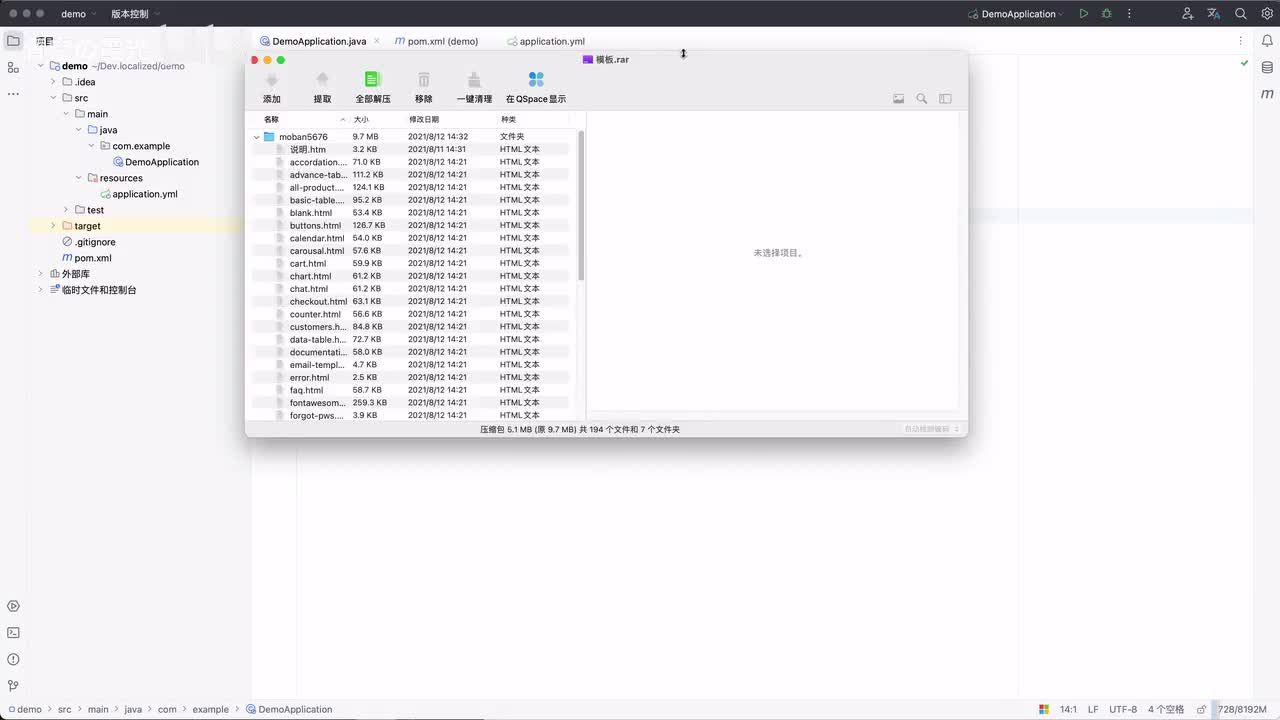
Task: Open Search Everywhere magnifier in IDE
Action: pos(1241,14)
